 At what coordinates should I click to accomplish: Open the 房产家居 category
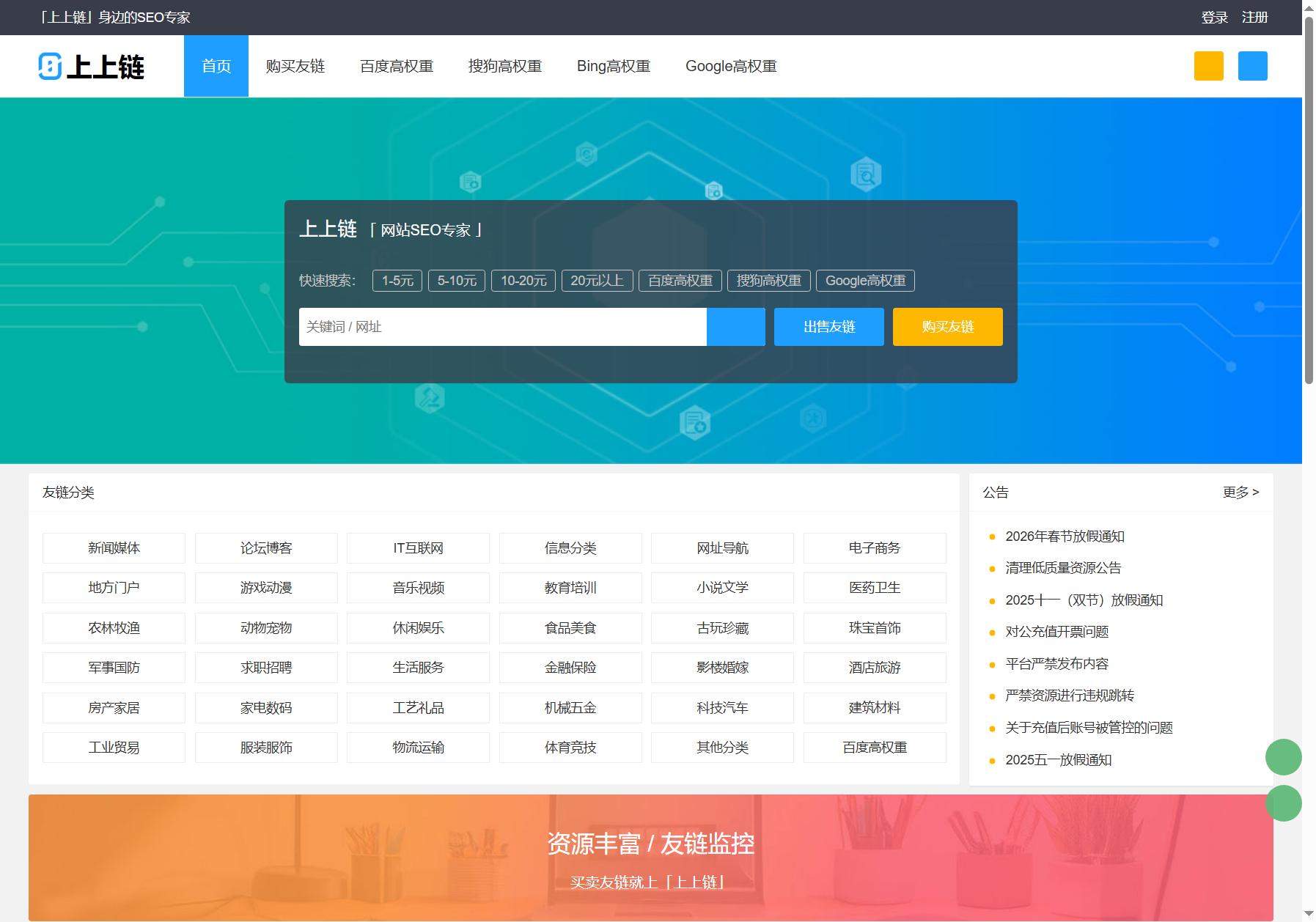click(114, 708)
